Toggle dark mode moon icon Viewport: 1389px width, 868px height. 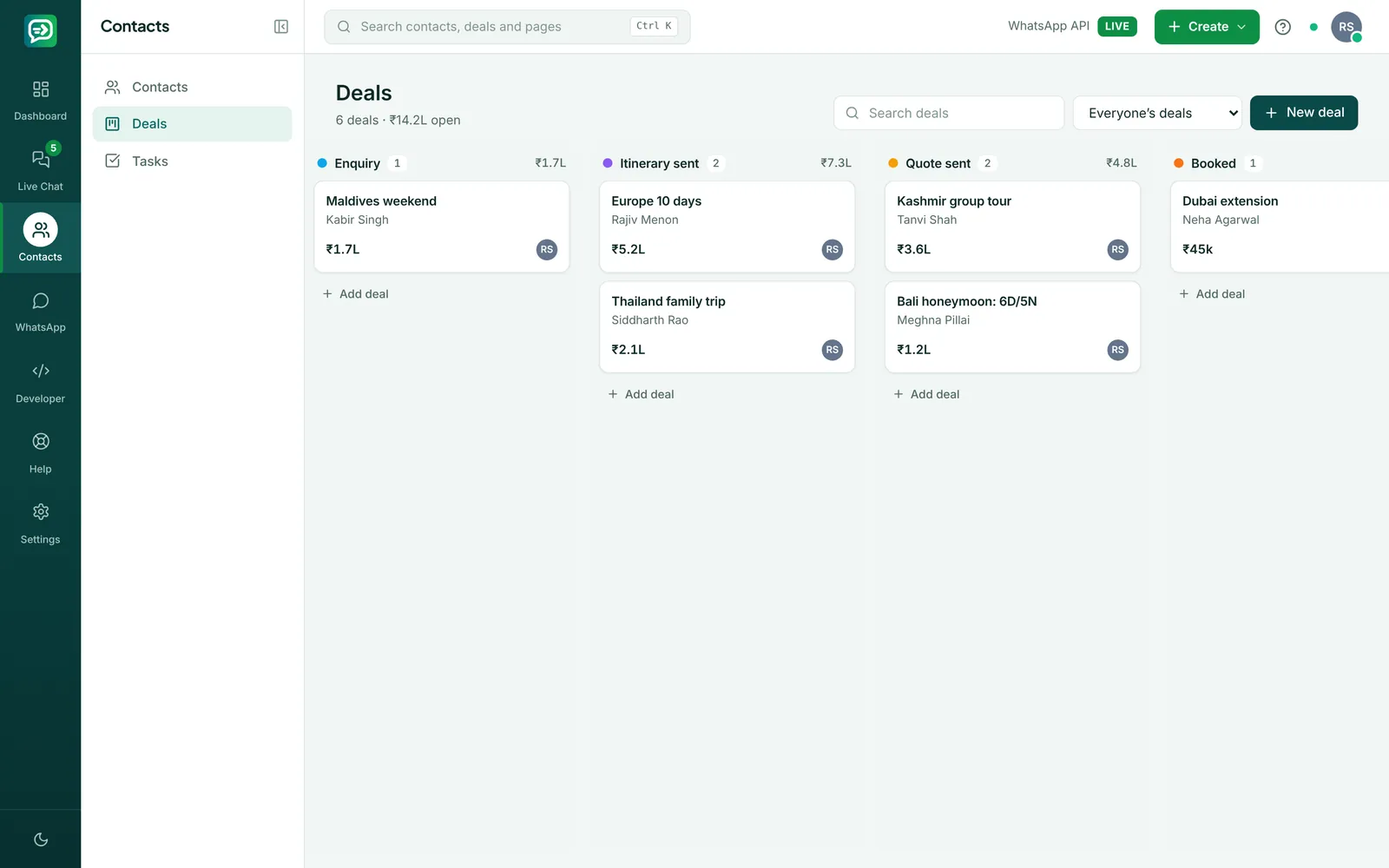40,839
